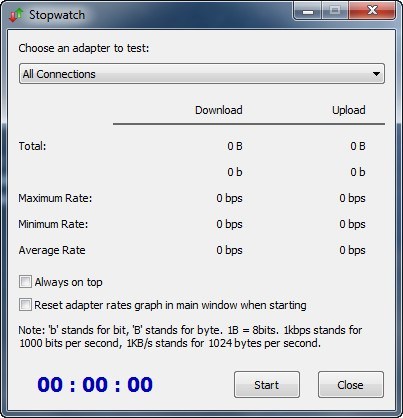Image resolution: width=403 pixels, height=418 pixels.
Task: Click the Note about bit and byte
Action: point(190,337)
